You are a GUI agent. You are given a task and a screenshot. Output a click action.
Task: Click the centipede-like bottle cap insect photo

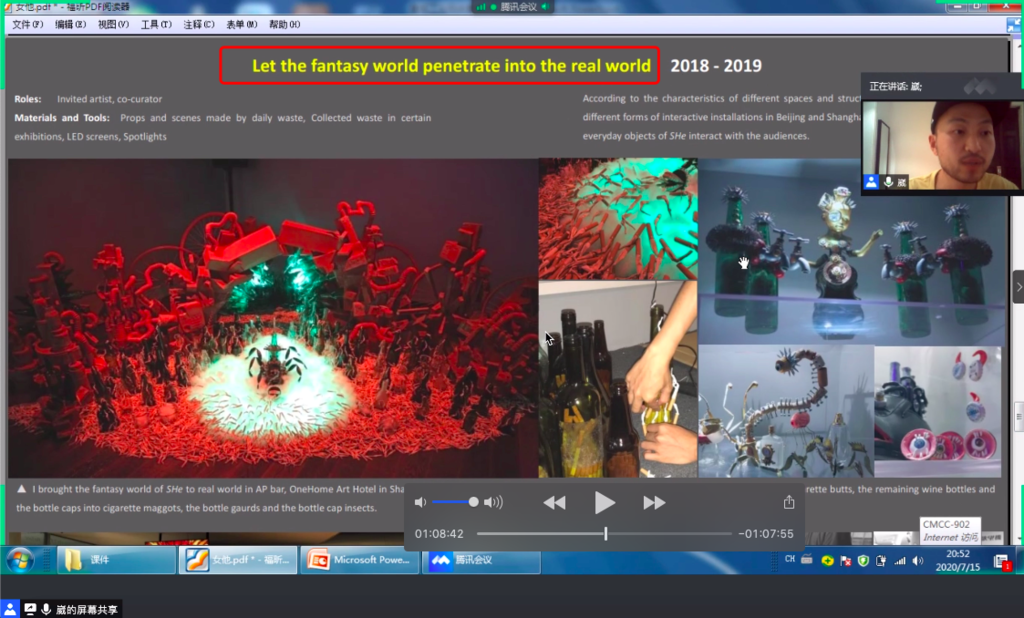786,411
